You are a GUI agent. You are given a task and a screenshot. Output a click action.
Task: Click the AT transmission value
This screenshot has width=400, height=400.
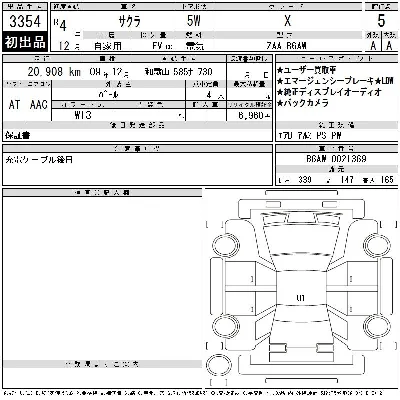click(14, 105)
